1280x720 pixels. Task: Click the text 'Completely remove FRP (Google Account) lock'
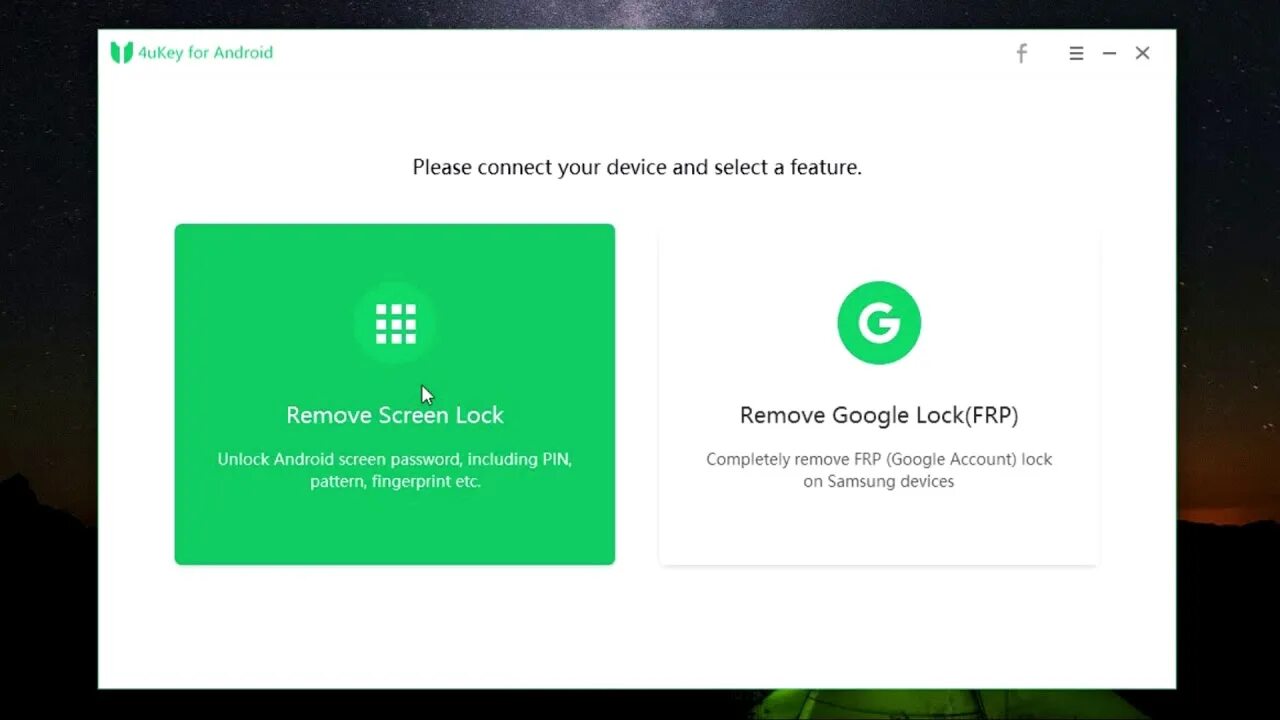point(879,459)
